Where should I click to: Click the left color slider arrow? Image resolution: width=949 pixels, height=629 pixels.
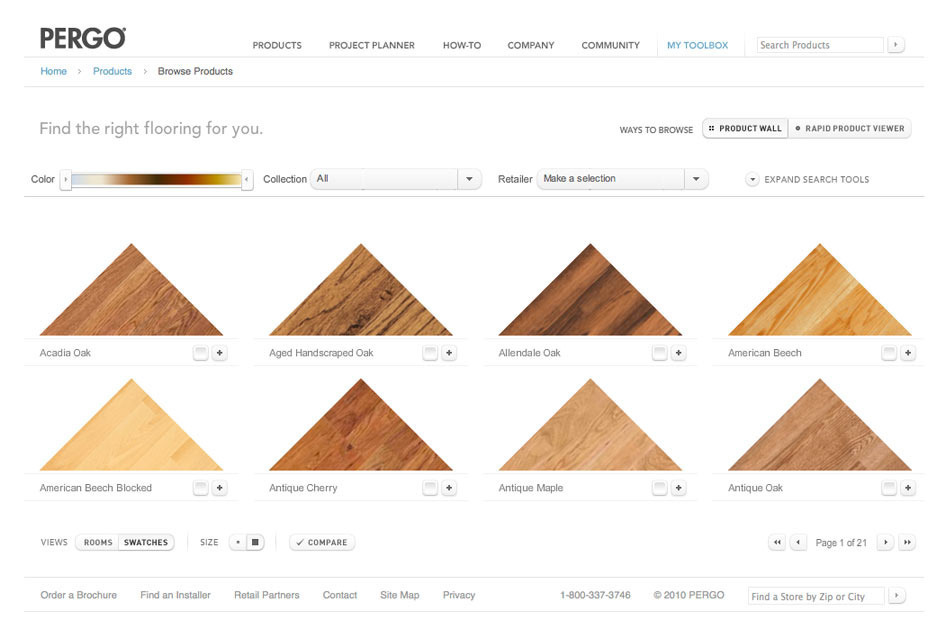point(65,180)
